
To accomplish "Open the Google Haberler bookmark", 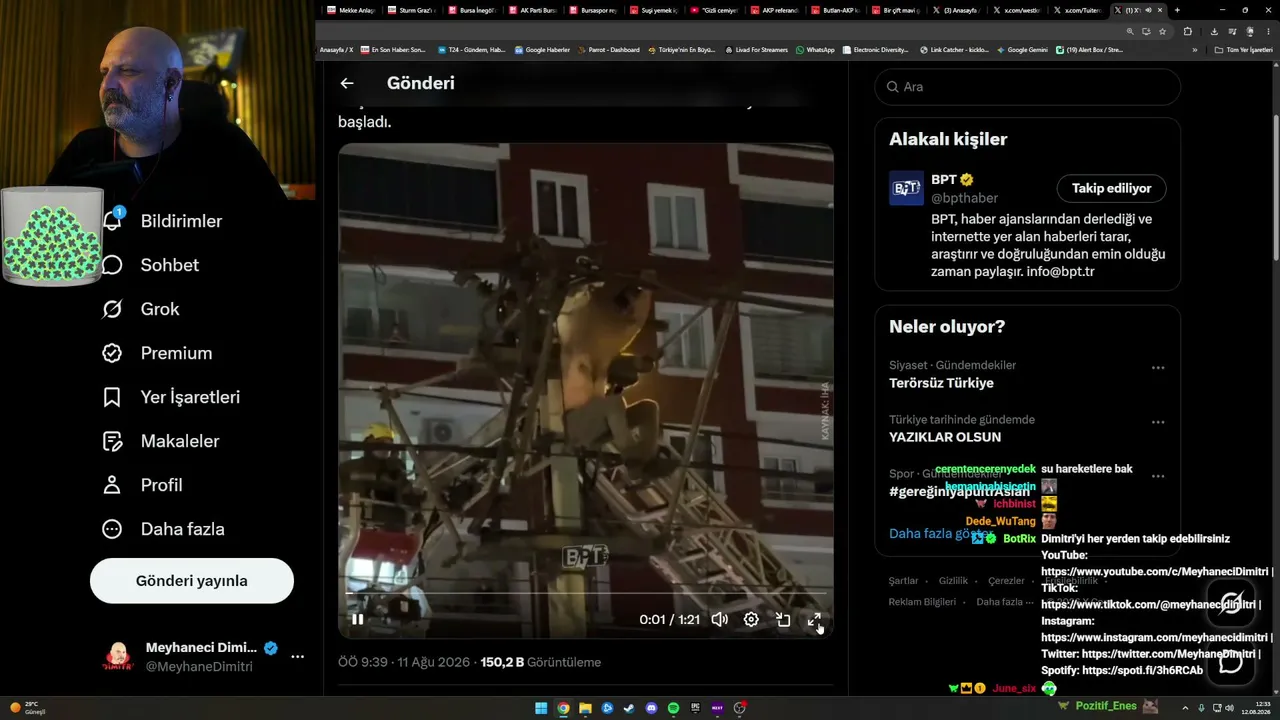I will [542, 50].
